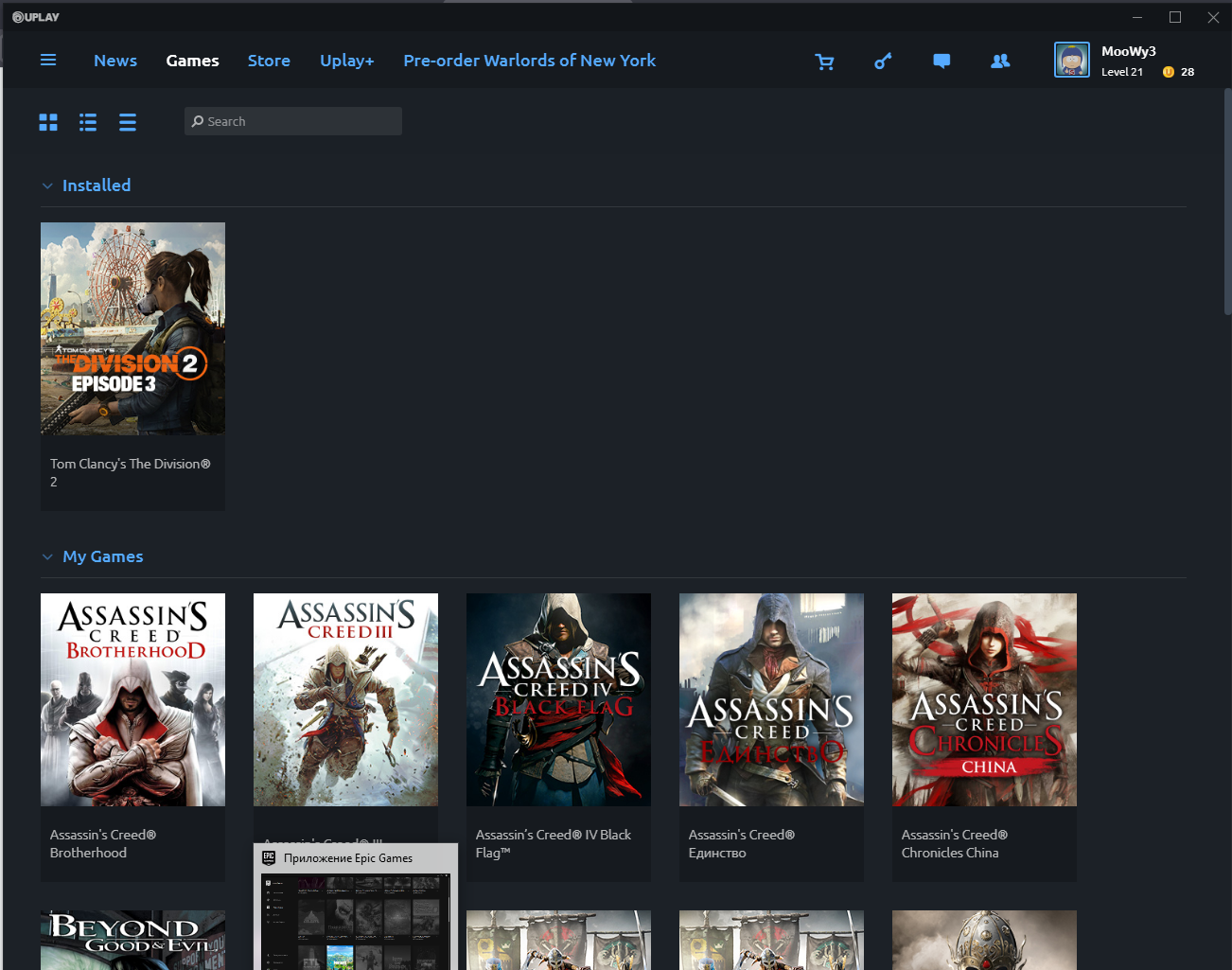1232x970 pixels.
Task: Click the vertical scrollbar thumb
Action: coord(1227,202)
